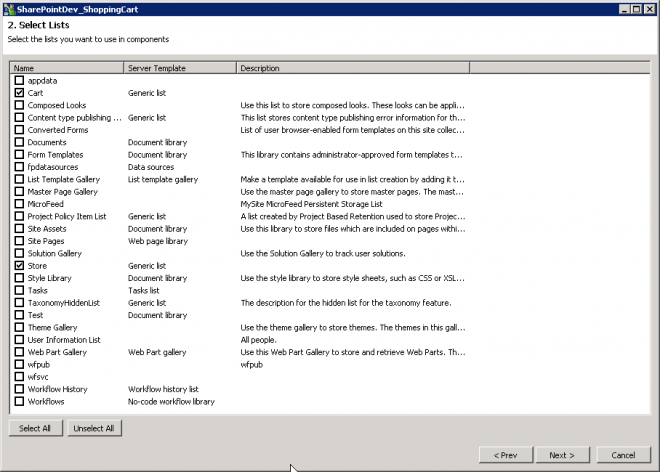Sort by the Server Template column header
The width and height of the screenshot is (660, 472).
pyautogui.click(x=180, y=68)
